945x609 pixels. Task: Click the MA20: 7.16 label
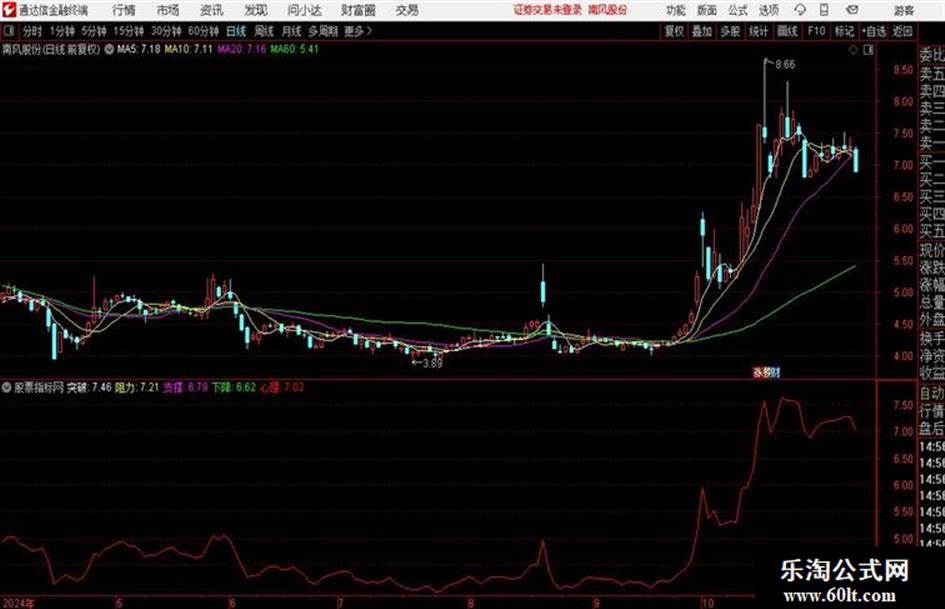pyautogui.click(x=242, y=49)
